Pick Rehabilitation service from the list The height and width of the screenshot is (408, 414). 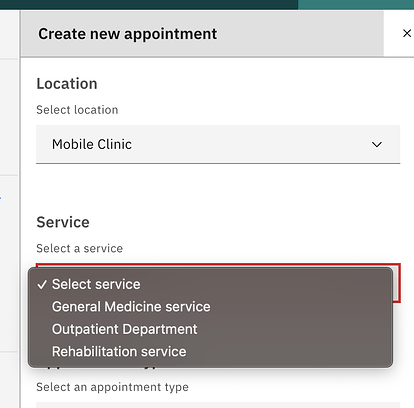[119, 351]
